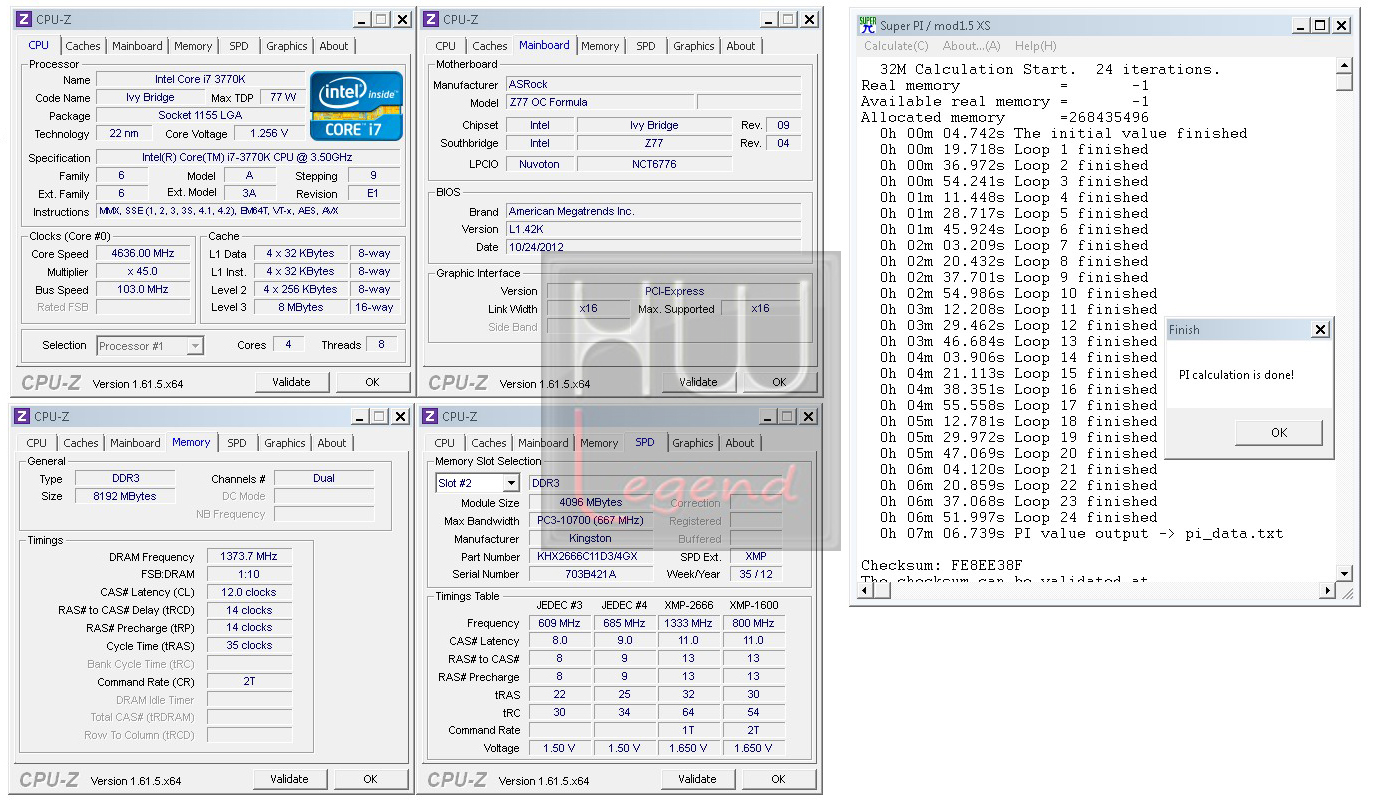The width and height of the screenshot is (1383, 801).
Task: Select CPU tab in the Mainboard window
Action: tap(446, 46)
